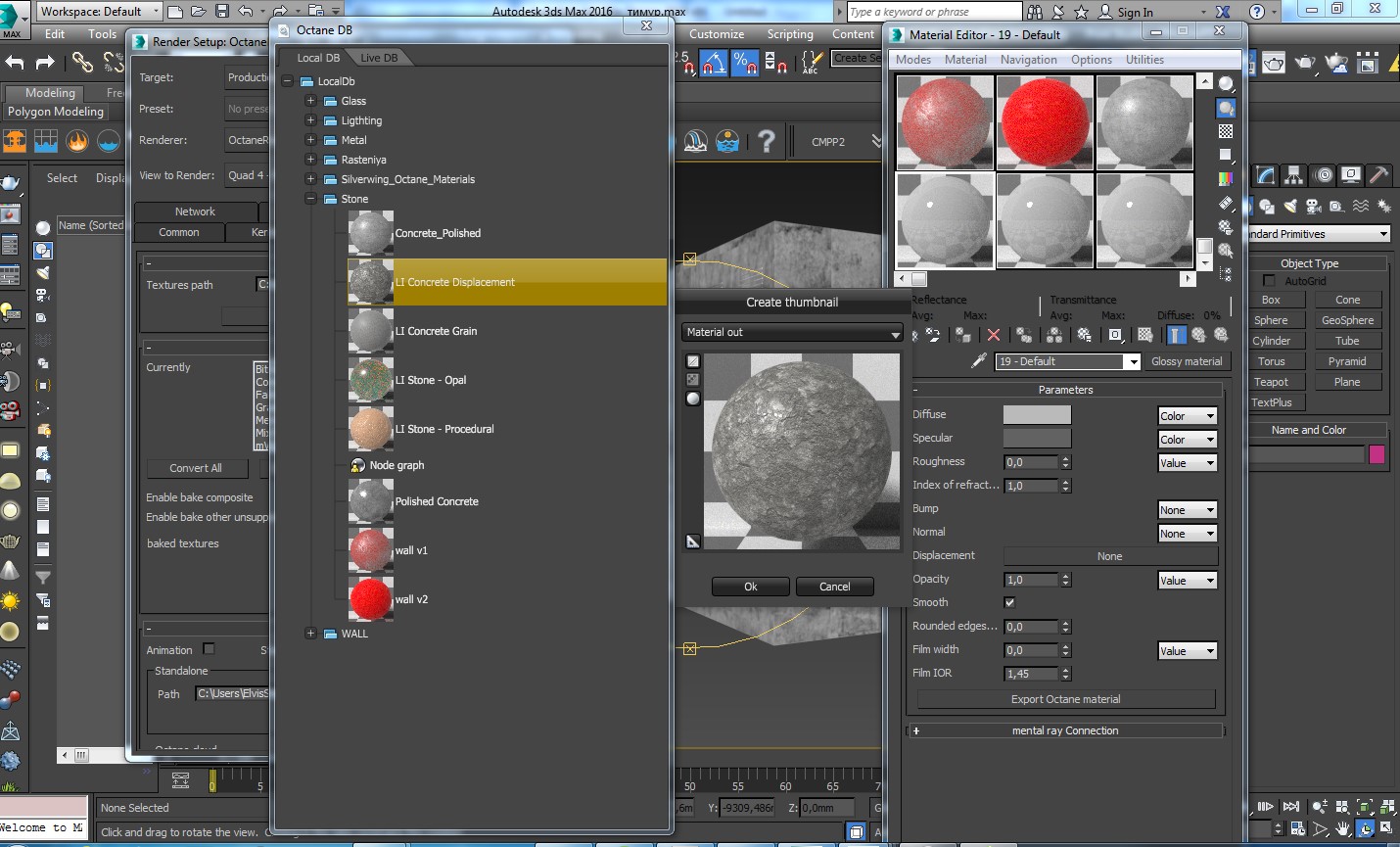Open the Modes menu in Material Editor
This screenshot has height=847, width=1400.
[913, 60]
